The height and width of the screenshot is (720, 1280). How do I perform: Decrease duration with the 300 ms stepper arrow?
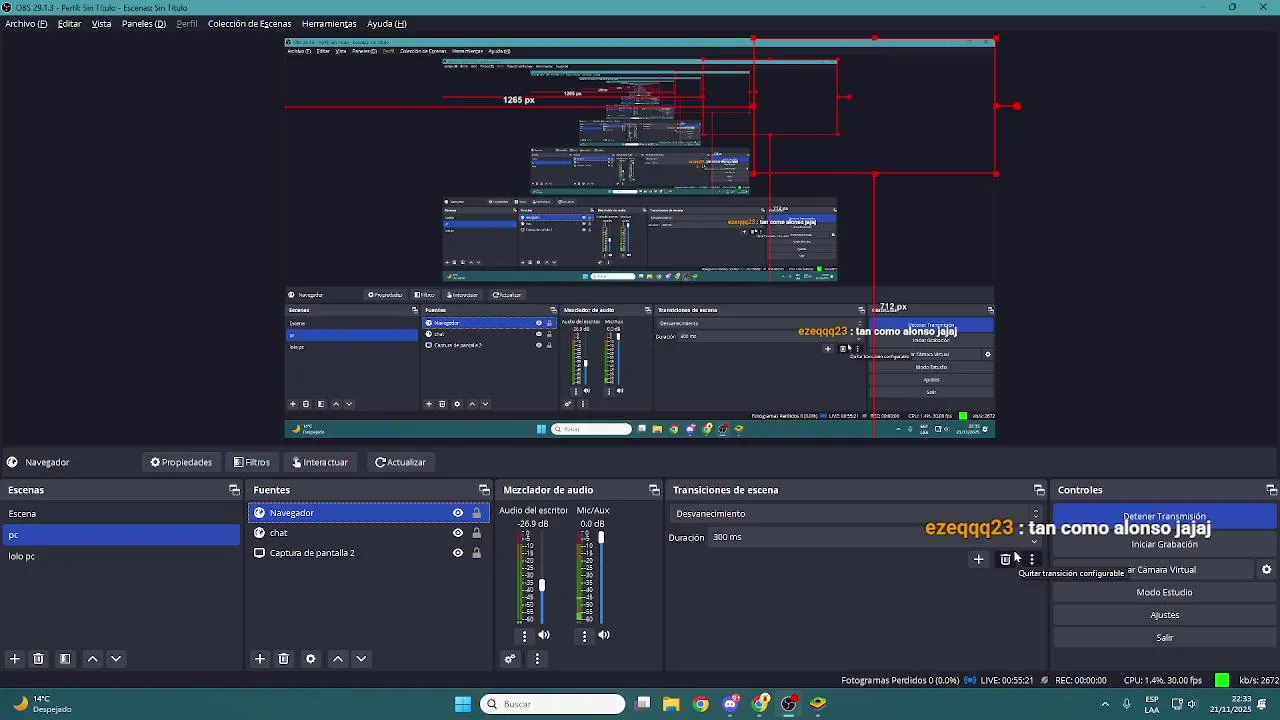[1035, 541]
